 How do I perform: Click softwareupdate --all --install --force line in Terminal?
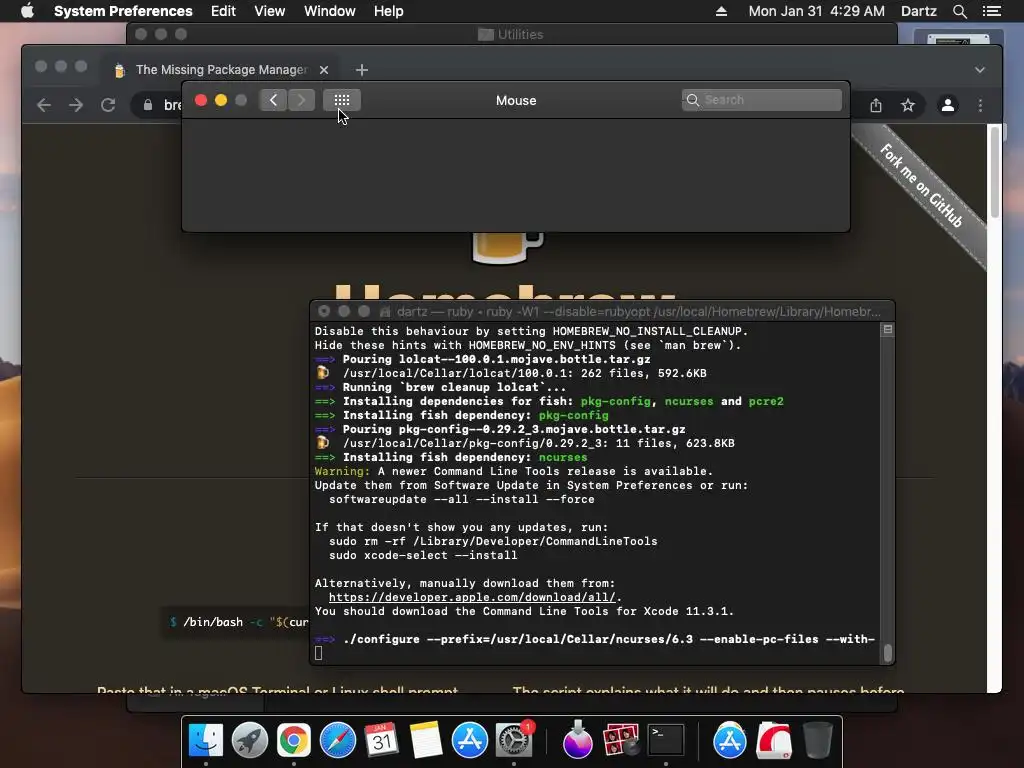[x=461, y=499]
